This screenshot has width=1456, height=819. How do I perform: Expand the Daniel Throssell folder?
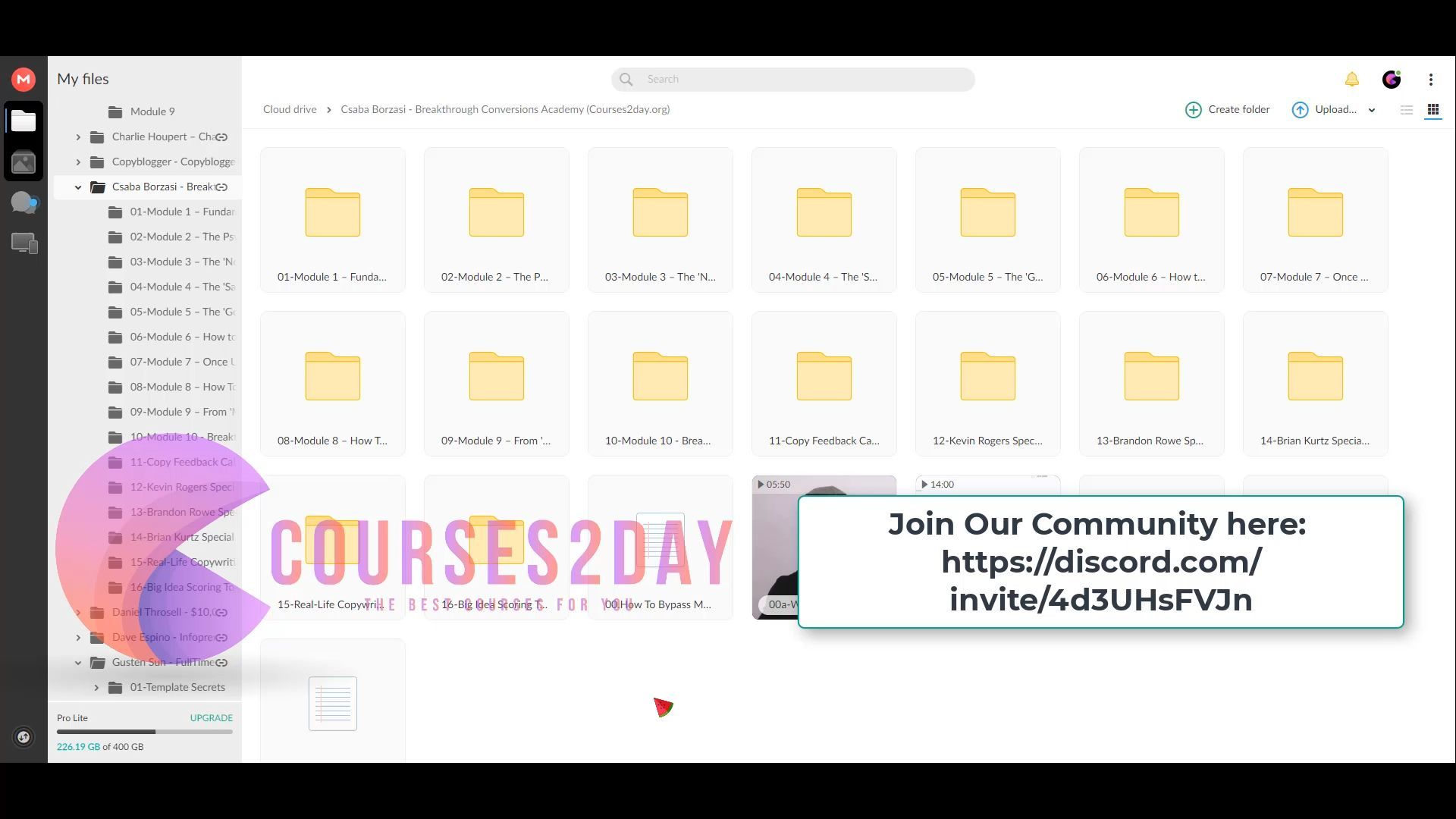78,613
